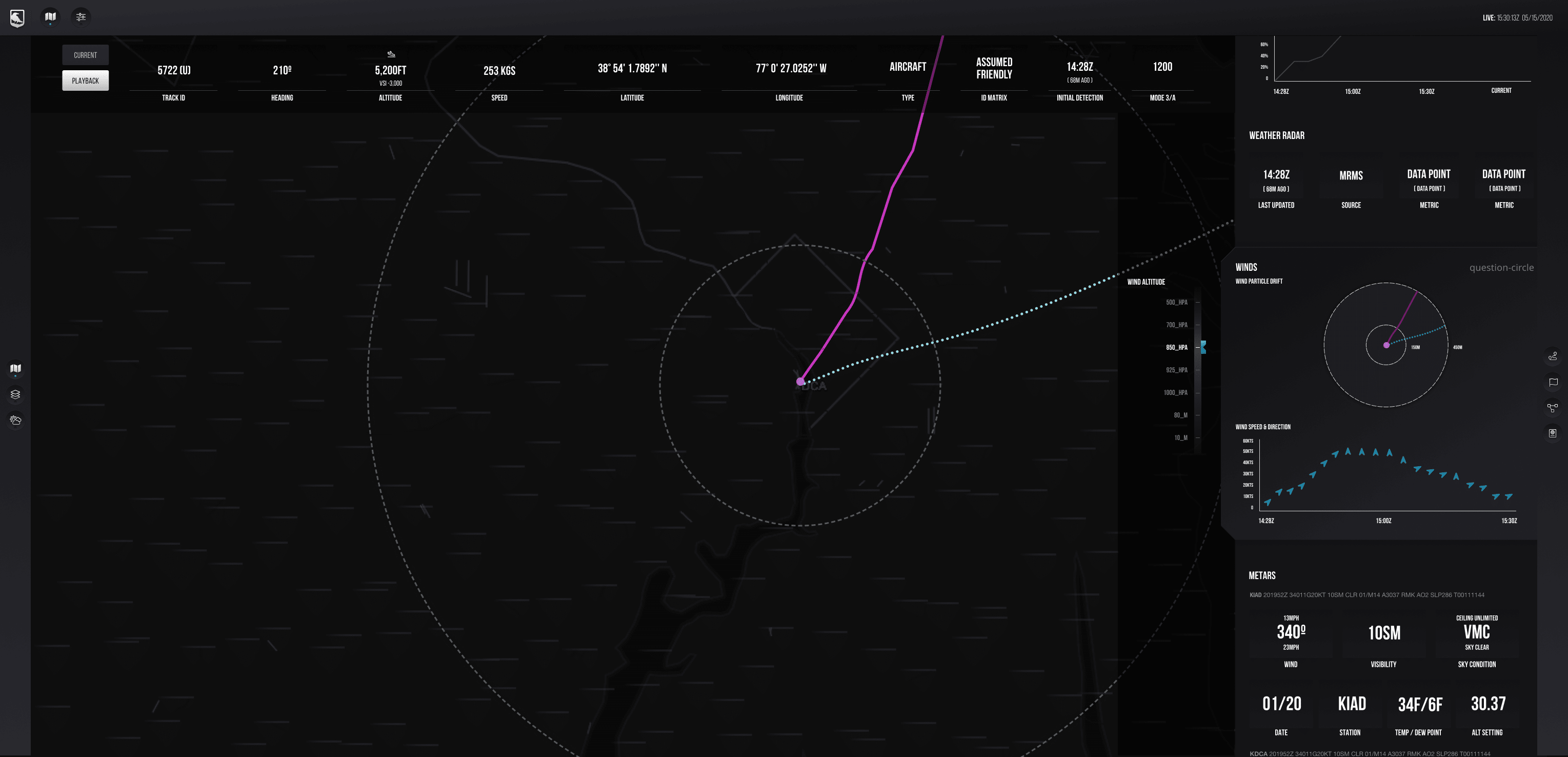Click wind direction value 340º
The width and height of the screenshot is (1568, 757).
pos(1291,632)
